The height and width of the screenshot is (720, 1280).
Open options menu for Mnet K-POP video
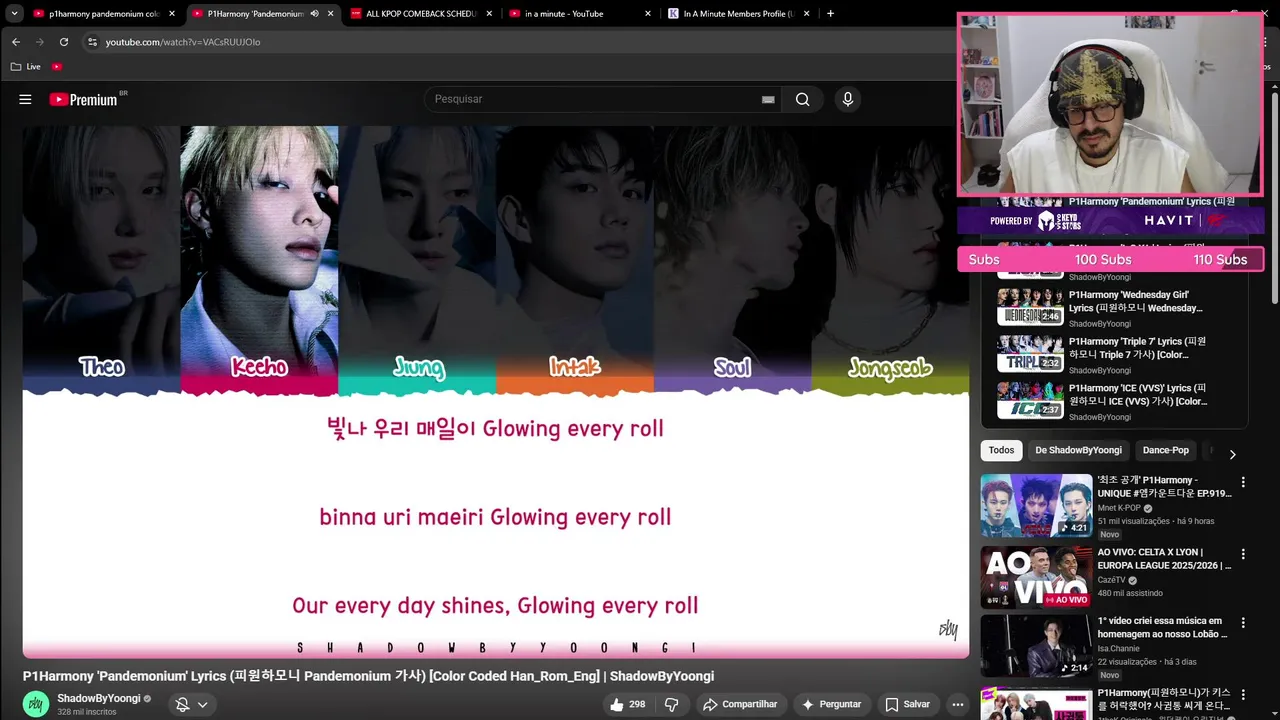[x=1243, y=482]
